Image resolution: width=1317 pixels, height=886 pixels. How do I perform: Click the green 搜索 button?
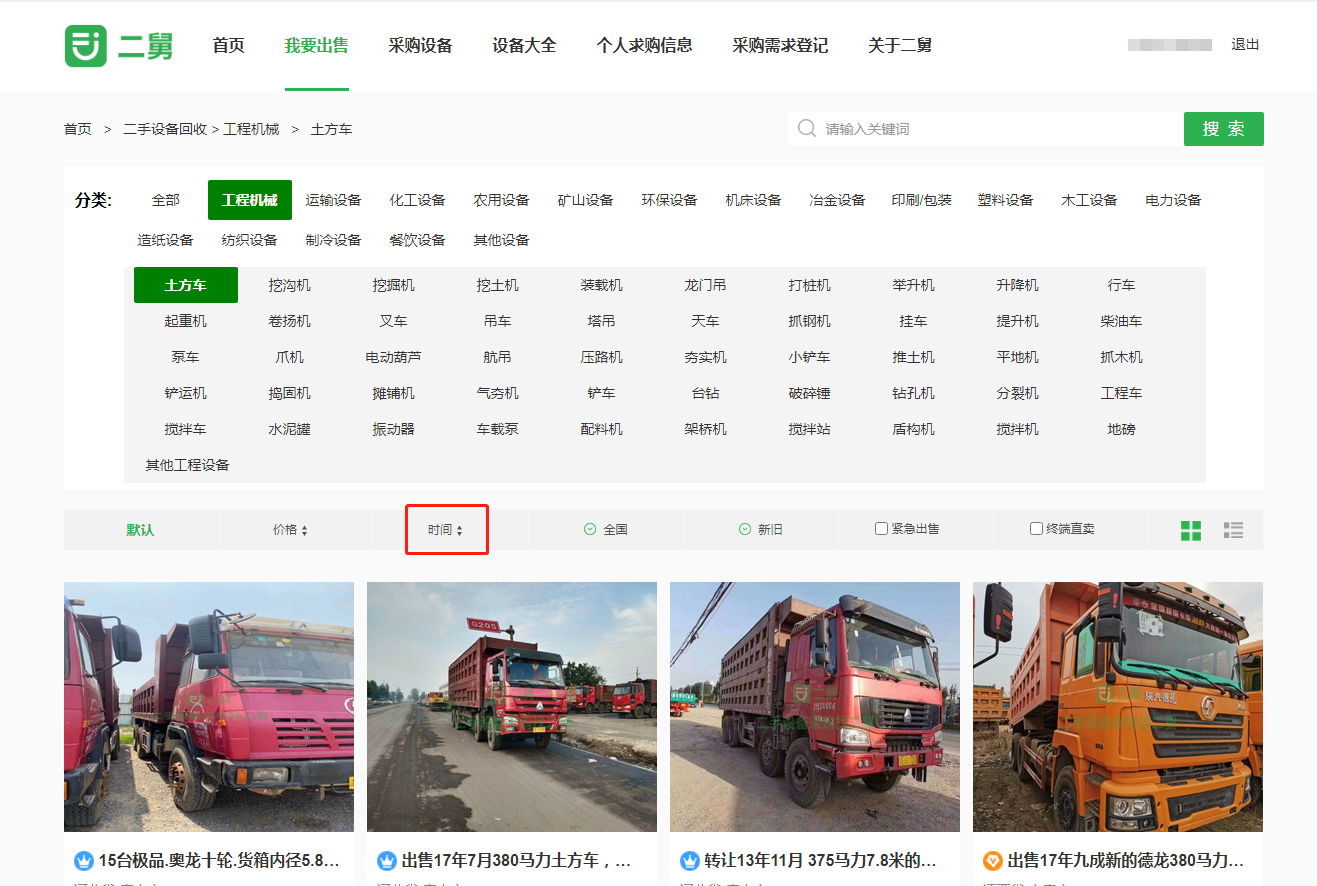(1224, 129)
